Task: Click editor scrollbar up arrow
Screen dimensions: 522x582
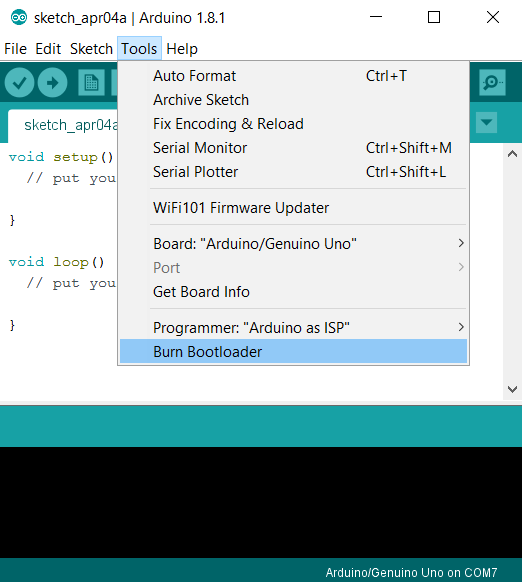Action: tap(512, 154)
